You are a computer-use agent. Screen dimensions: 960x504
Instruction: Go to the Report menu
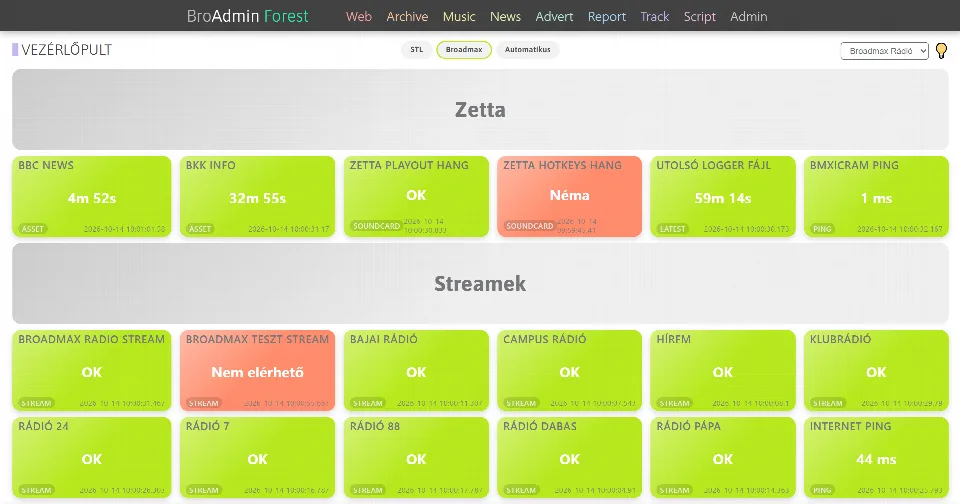pos(607,17)
